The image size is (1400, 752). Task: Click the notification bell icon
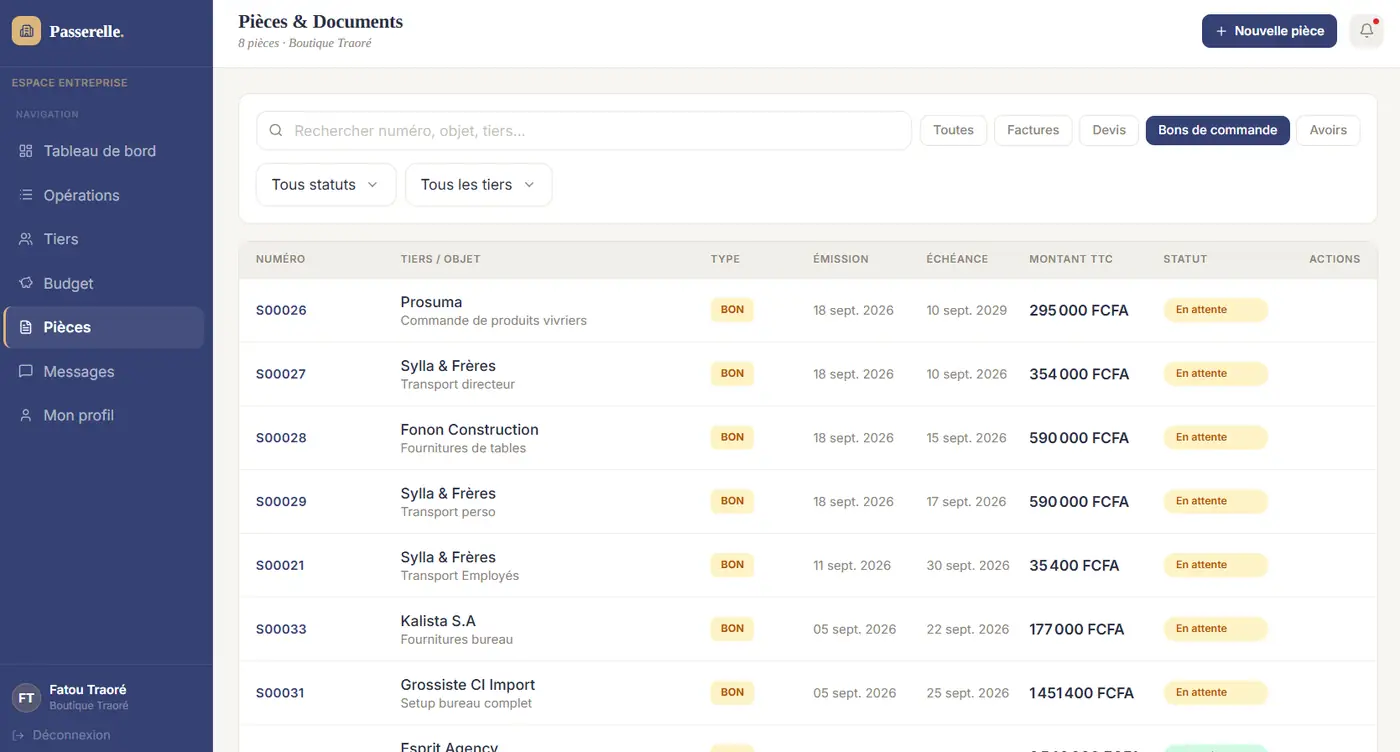tap(1366, 31)
